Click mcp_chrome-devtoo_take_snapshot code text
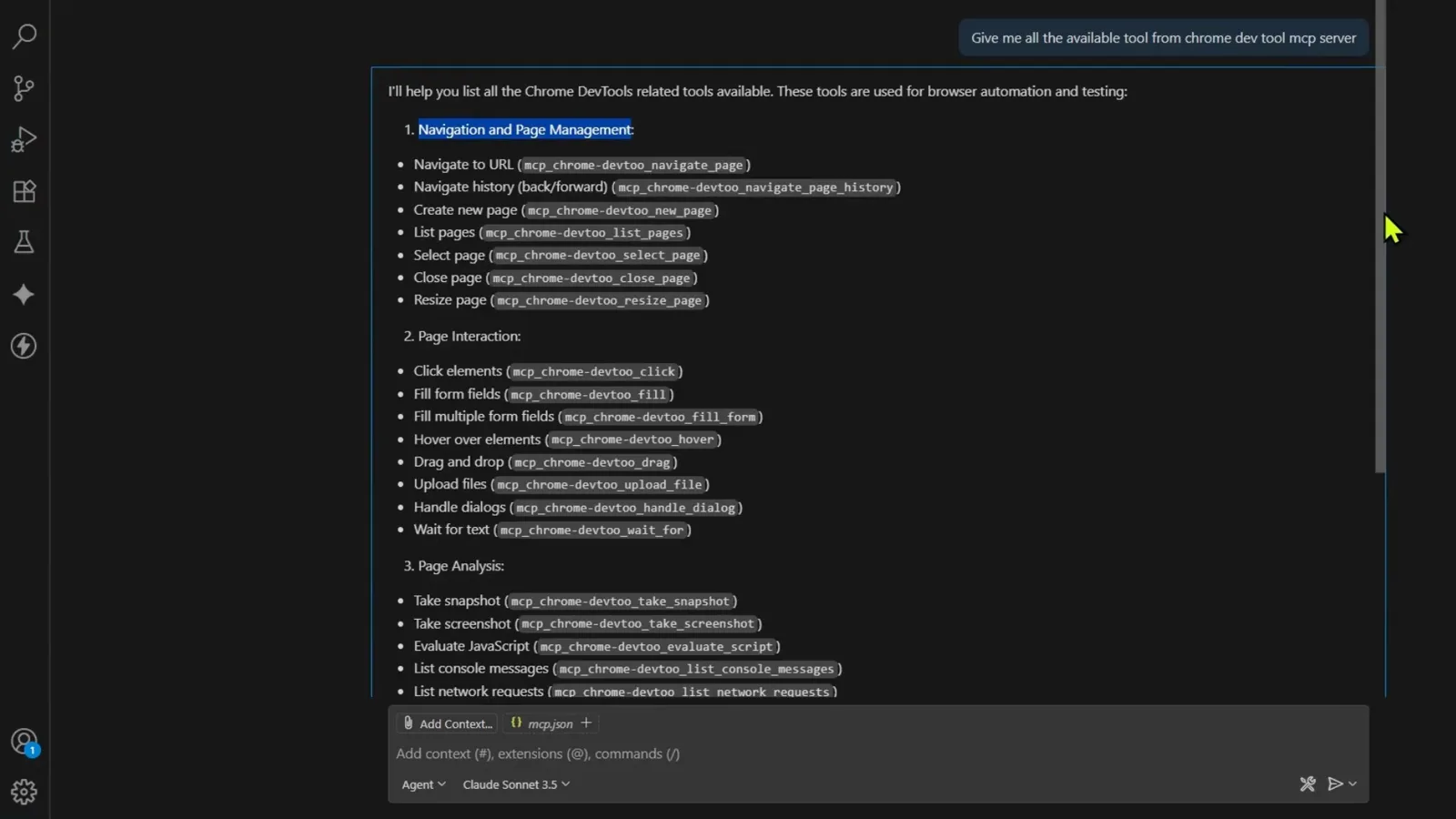 click(621, 602)
